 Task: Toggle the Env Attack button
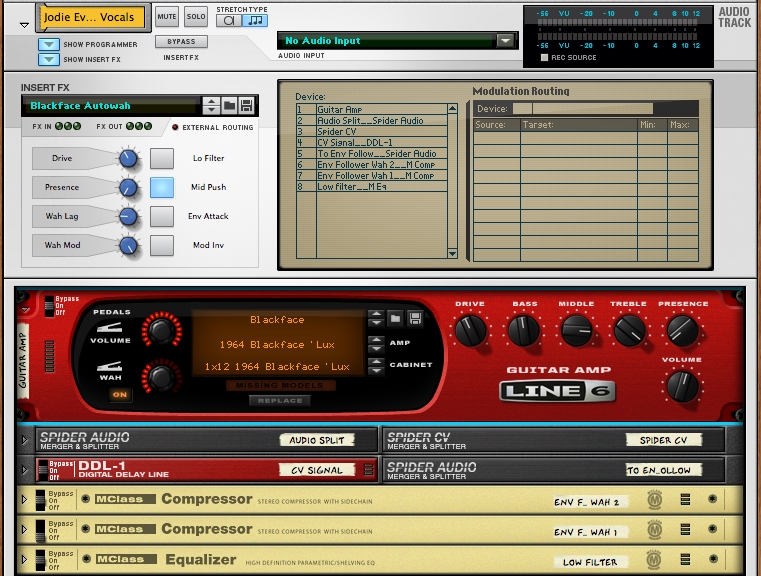click(162, 216)
